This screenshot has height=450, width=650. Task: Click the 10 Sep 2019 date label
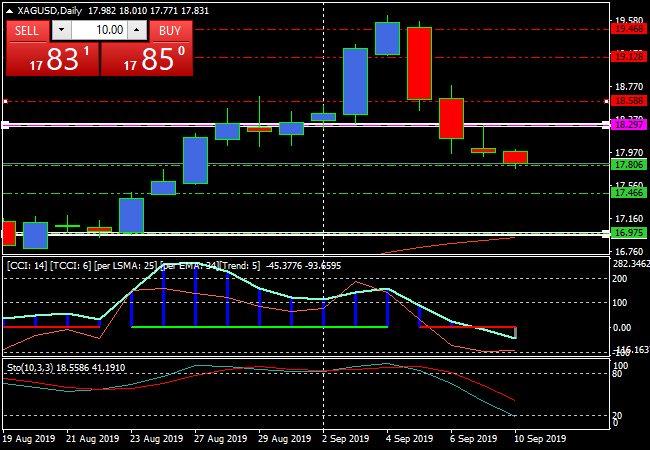[541, 438]
